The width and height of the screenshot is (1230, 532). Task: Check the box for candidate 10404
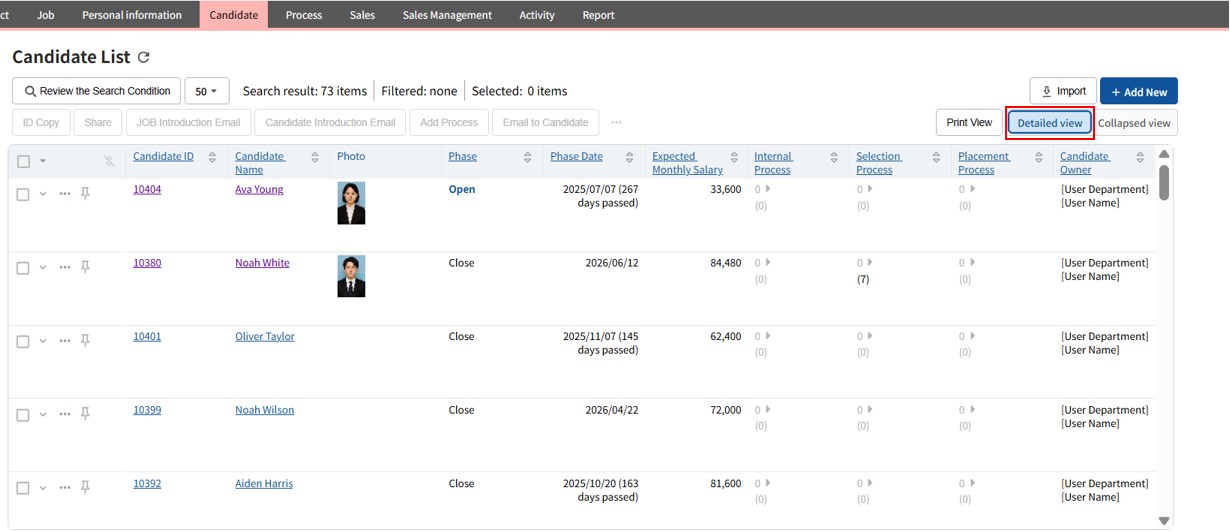click(23, 195)
